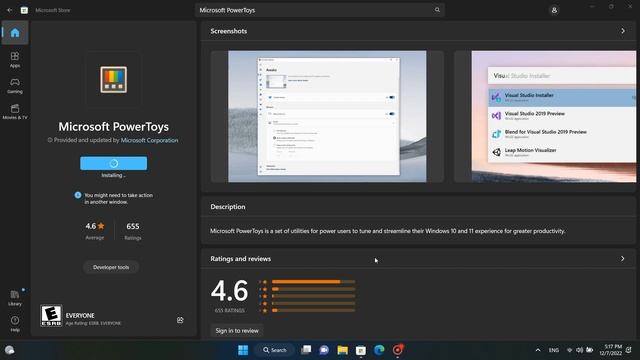Open the battery icon in the system tray

point(590,350)
